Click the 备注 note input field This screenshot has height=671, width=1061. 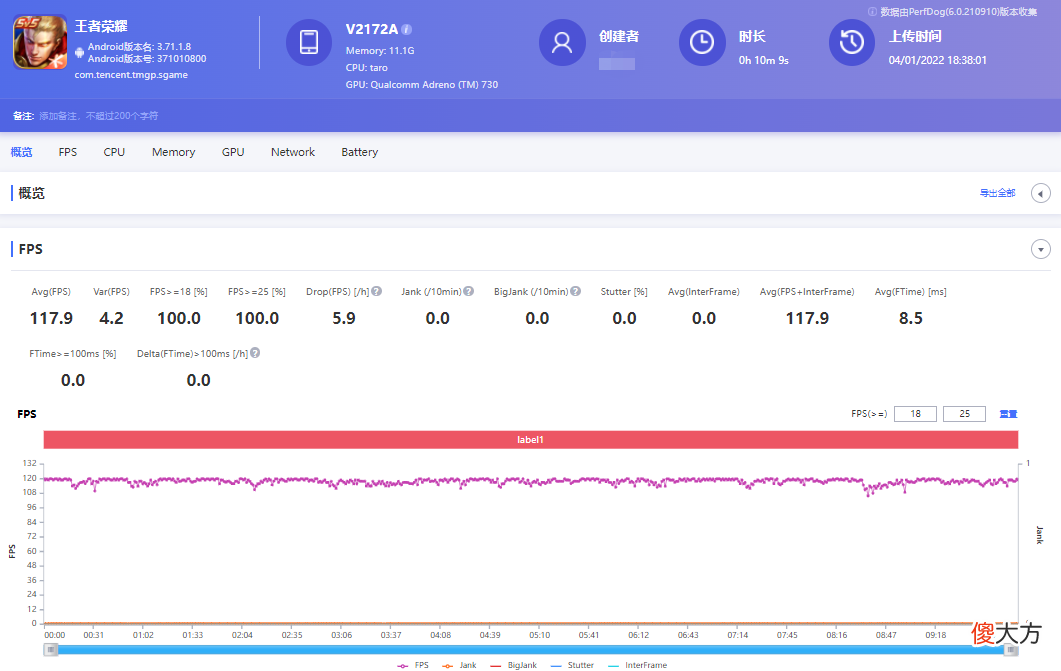pyautogui.click(x=99, y=116)
